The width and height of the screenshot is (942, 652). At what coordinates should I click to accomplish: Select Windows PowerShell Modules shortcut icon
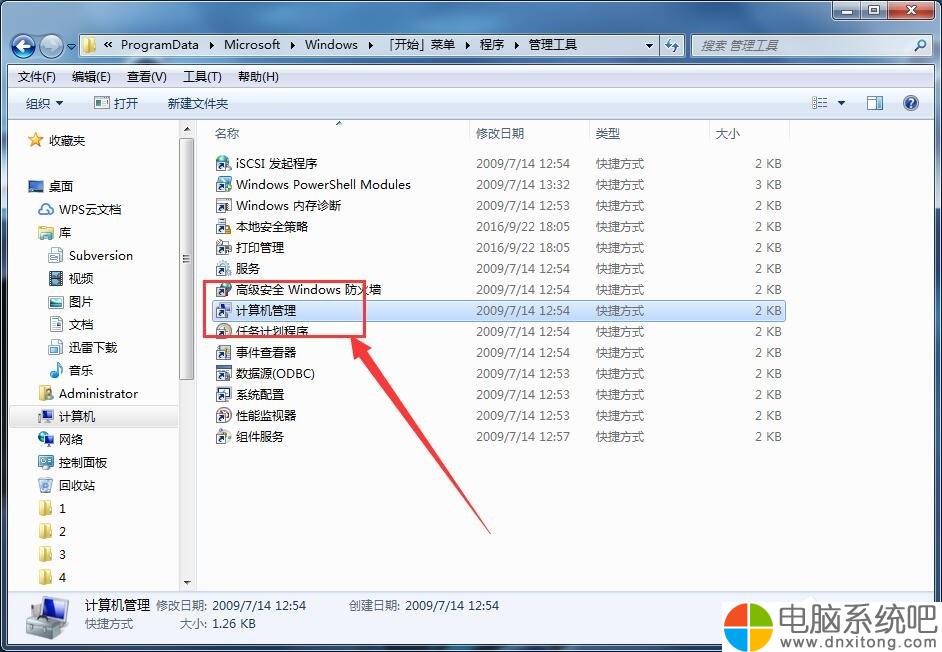tap(223, 184)
